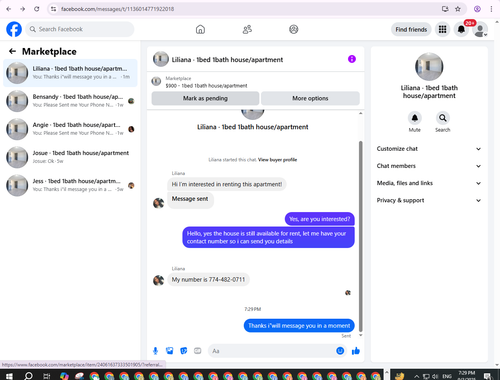Click Liliana's avatar beside her number message

tap(158, 280)
